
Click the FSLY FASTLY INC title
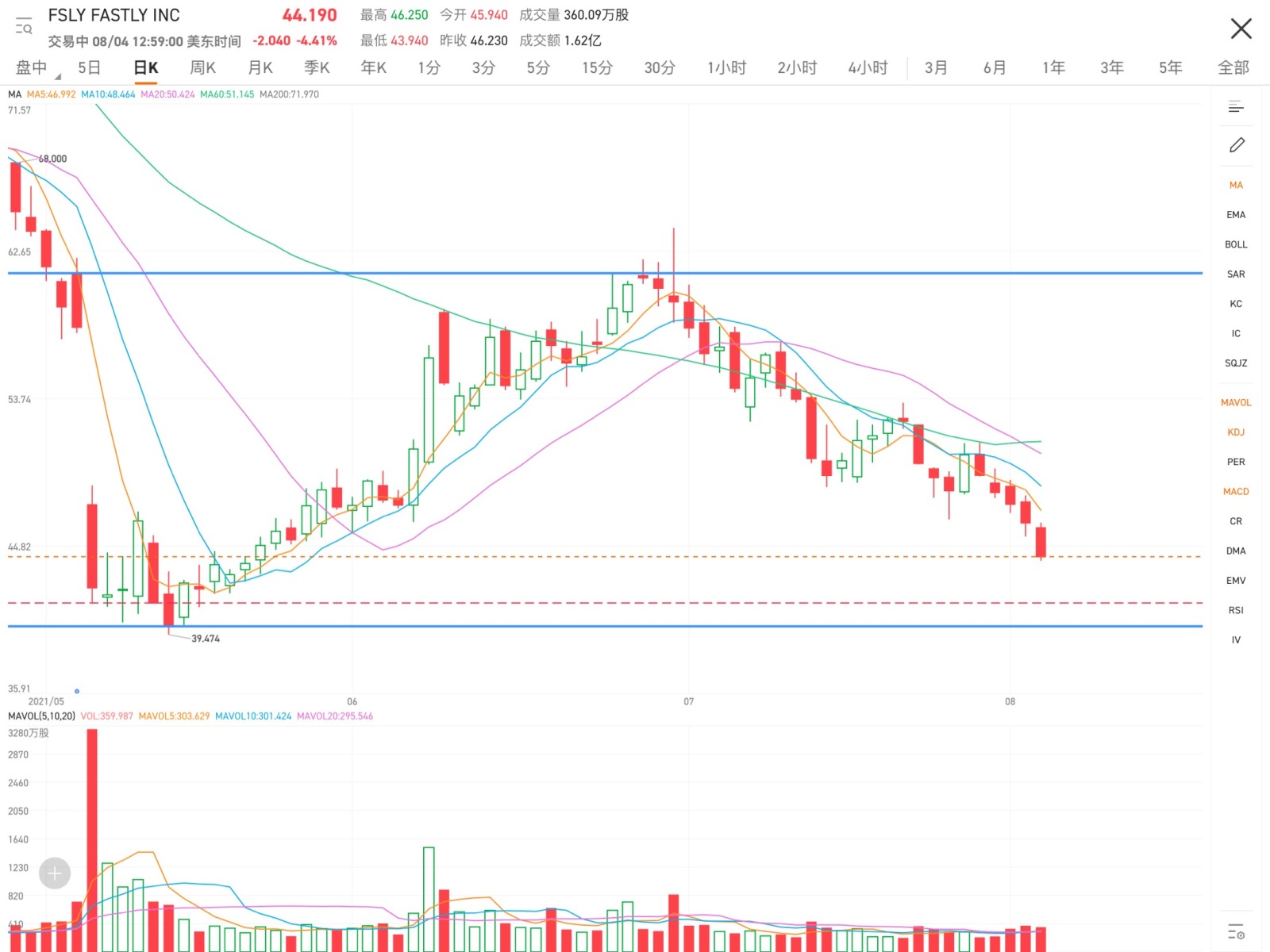click(x=114, y=16)
